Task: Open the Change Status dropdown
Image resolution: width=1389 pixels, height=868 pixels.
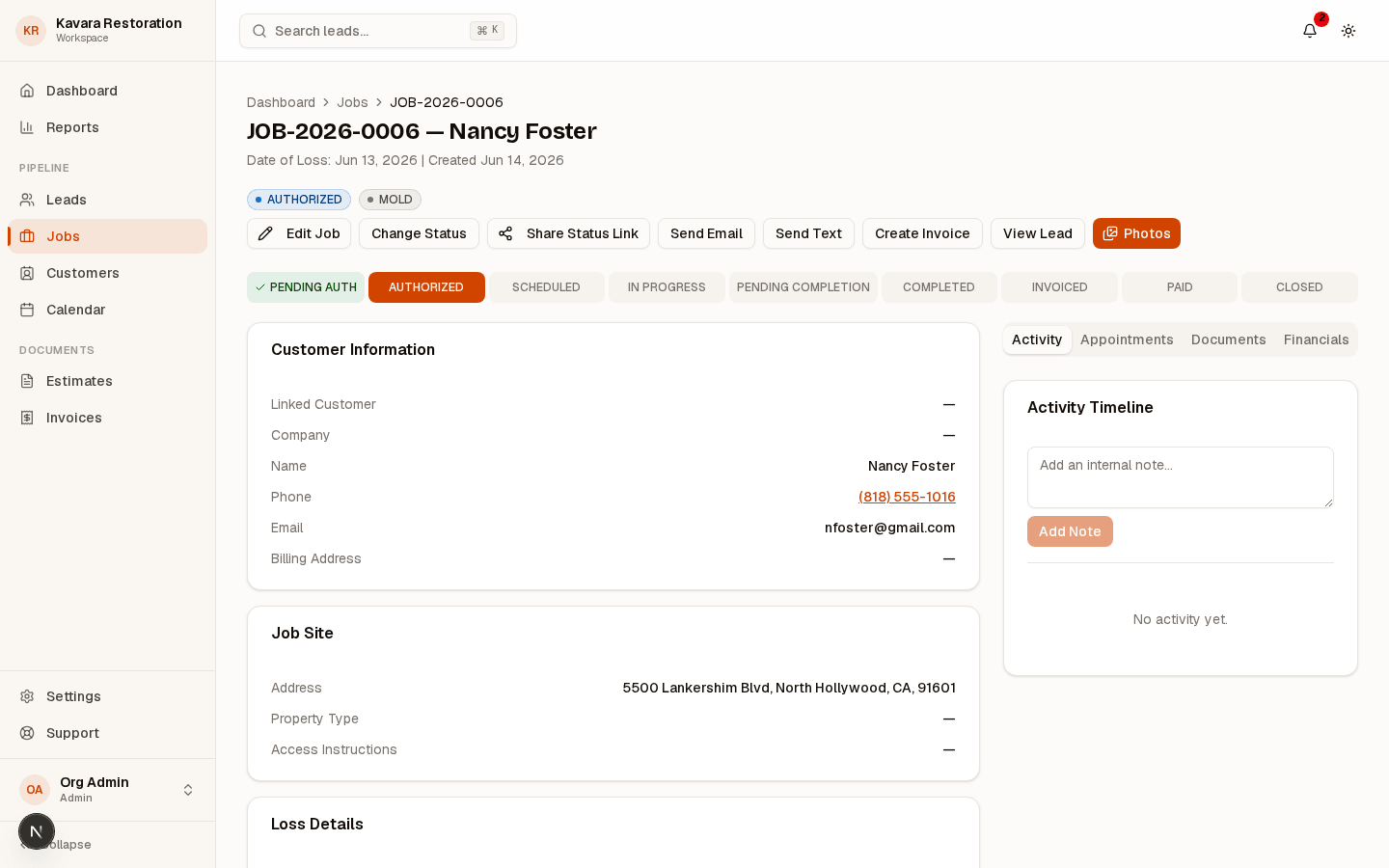Action: click(419, 233)
